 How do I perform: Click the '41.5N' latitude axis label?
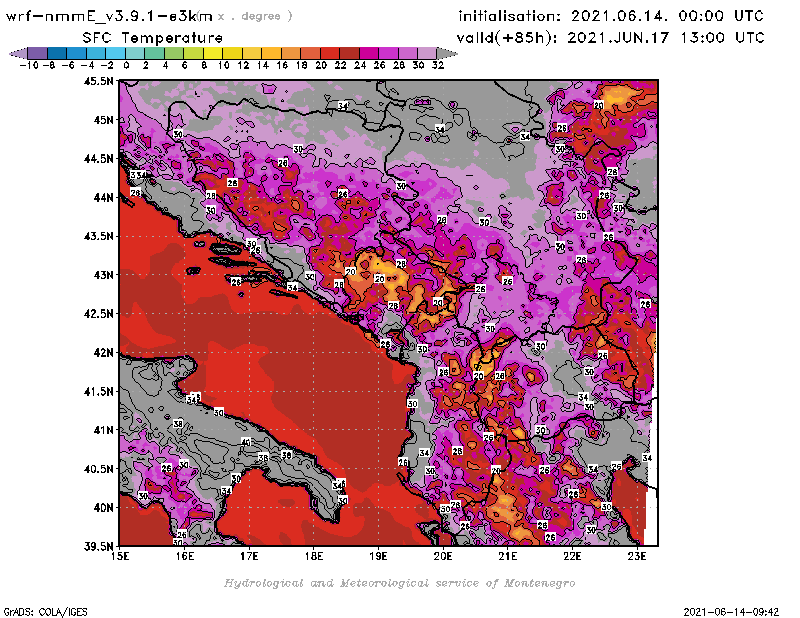click(98, 391)
